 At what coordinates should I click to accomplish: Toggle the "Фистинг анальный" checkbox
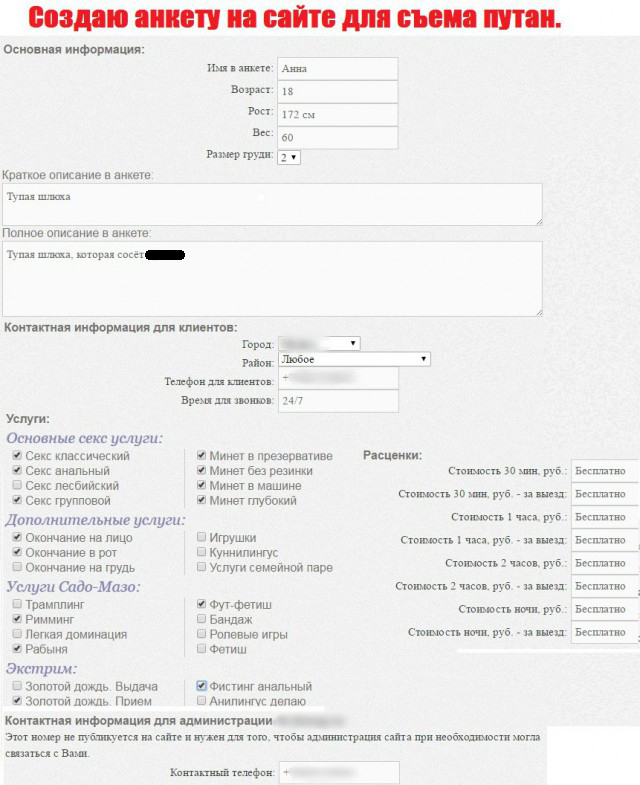pos(201,685)
